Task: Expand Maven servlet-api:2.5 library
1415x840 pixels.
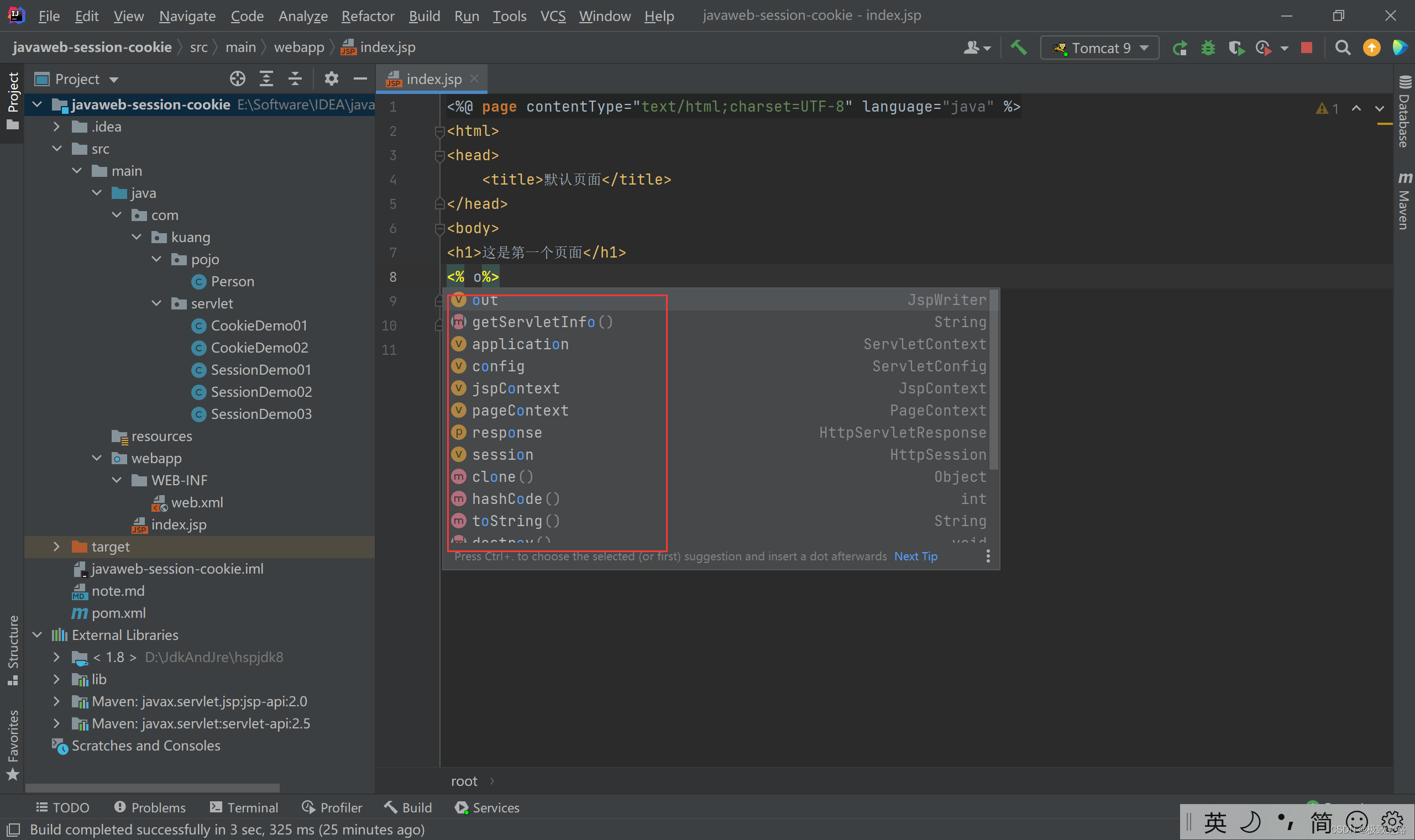Action: coord(56,723)
